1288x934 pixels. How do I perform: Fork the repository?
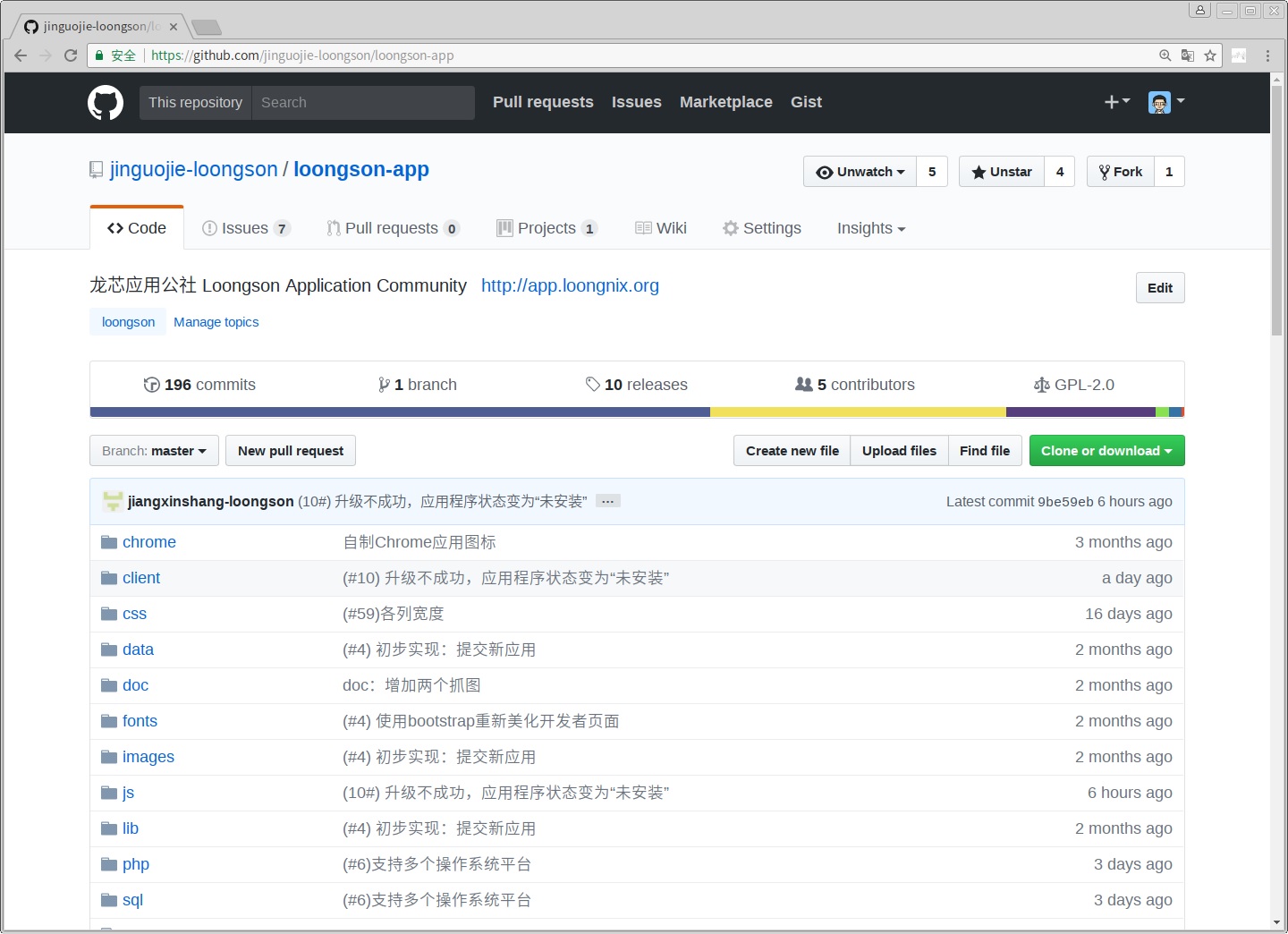coord(1121,172)
